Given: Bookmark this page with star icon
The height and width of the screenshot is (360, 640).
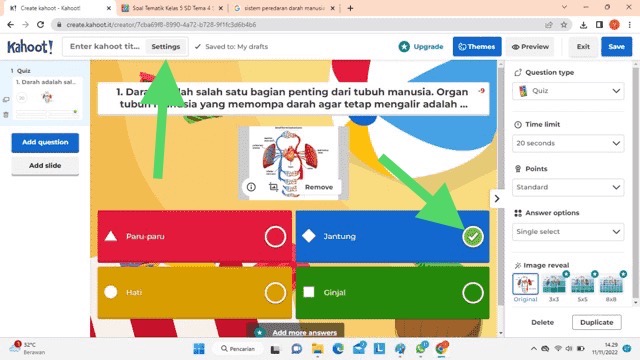Looking at the screenshot, I should [564, 25].
